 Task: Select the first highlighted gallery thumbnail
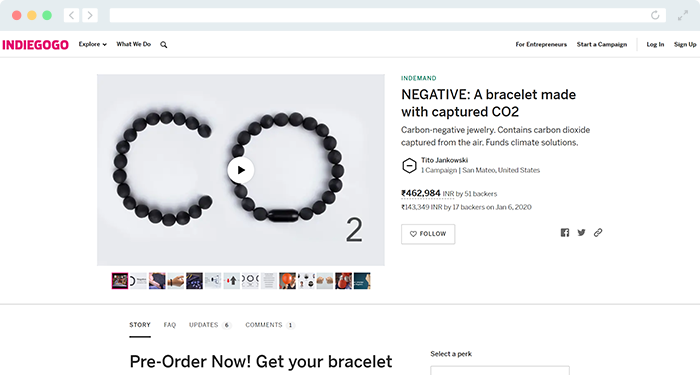point(120,281)
